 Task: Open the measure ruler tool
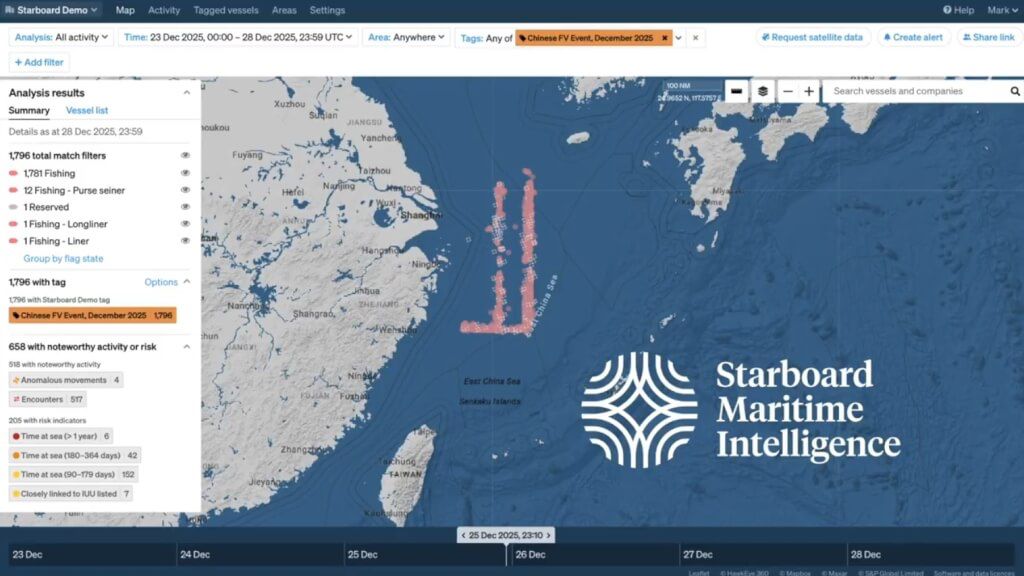736,91
